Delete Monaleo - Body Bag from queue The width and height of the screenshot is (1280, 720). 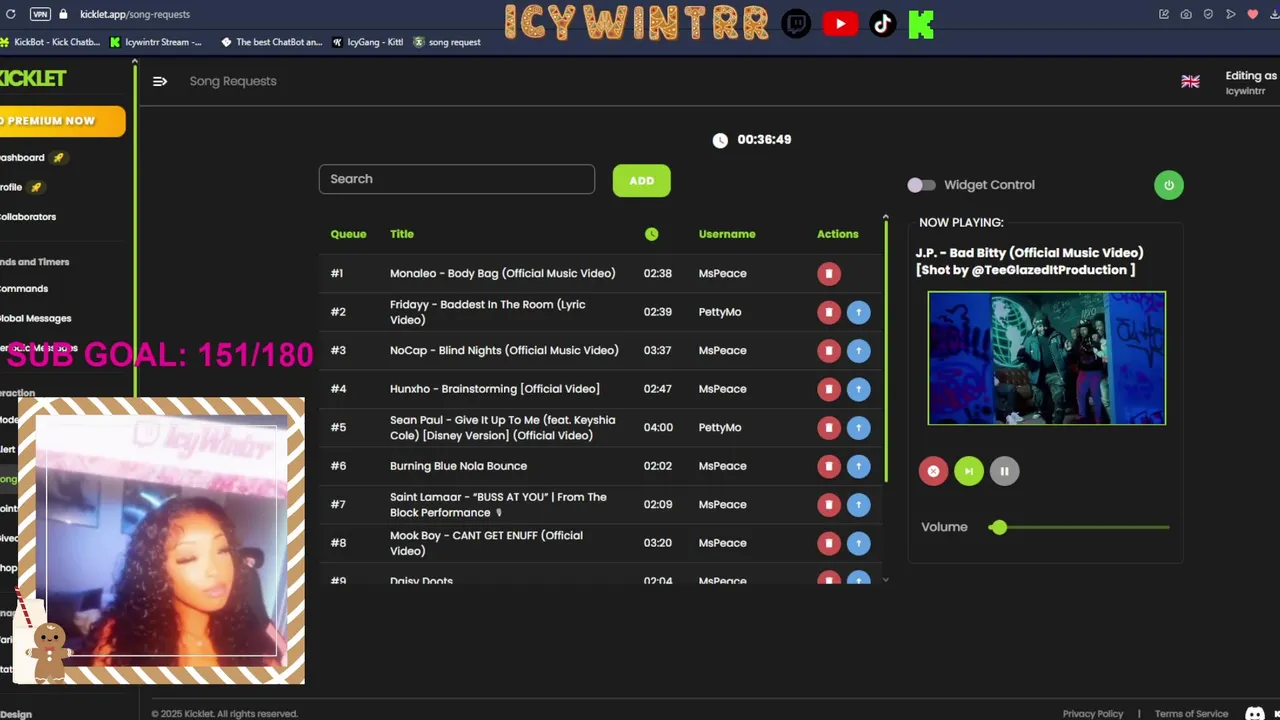click(829, 273)
